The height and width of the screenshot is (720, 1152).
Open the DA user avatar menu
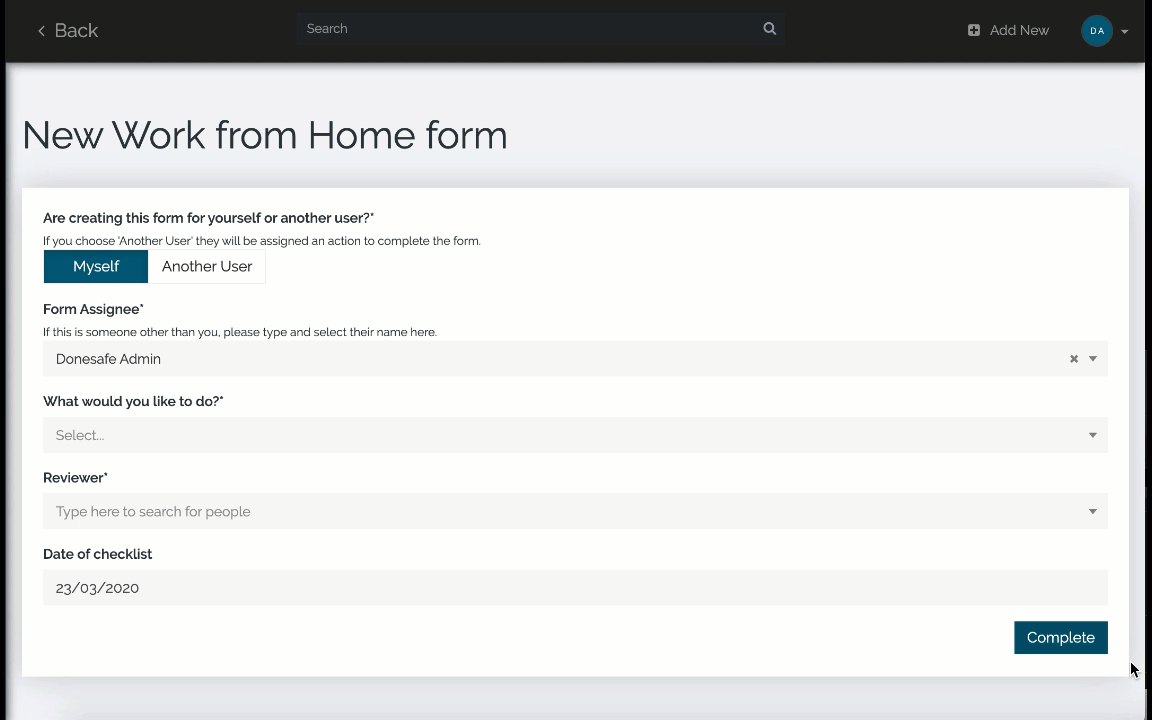[x=1097, y=31]
